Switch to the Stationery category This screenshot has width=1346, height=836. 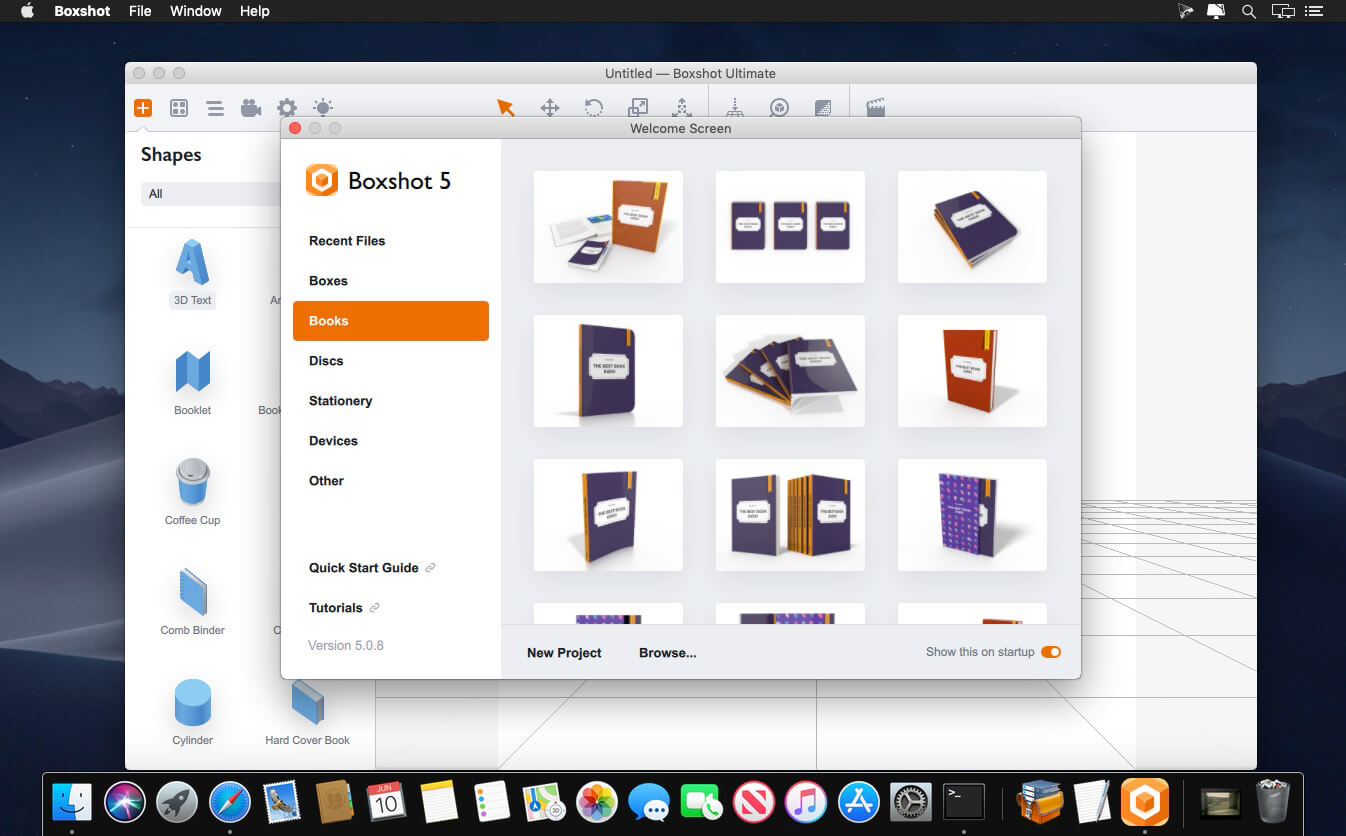(x=340, y=401)
